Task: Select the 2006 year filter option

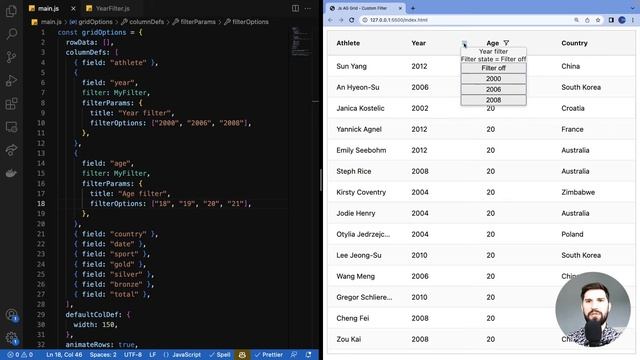Action: (x=493, y=89)
